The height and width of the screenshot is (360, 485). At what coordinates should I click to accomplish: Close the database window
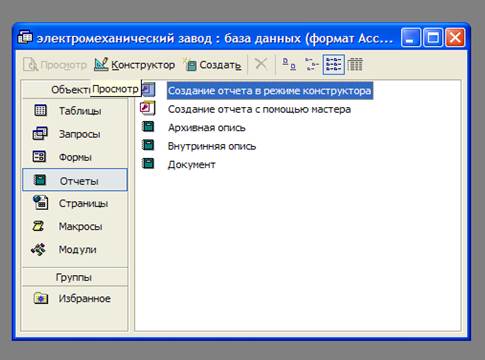455,37
